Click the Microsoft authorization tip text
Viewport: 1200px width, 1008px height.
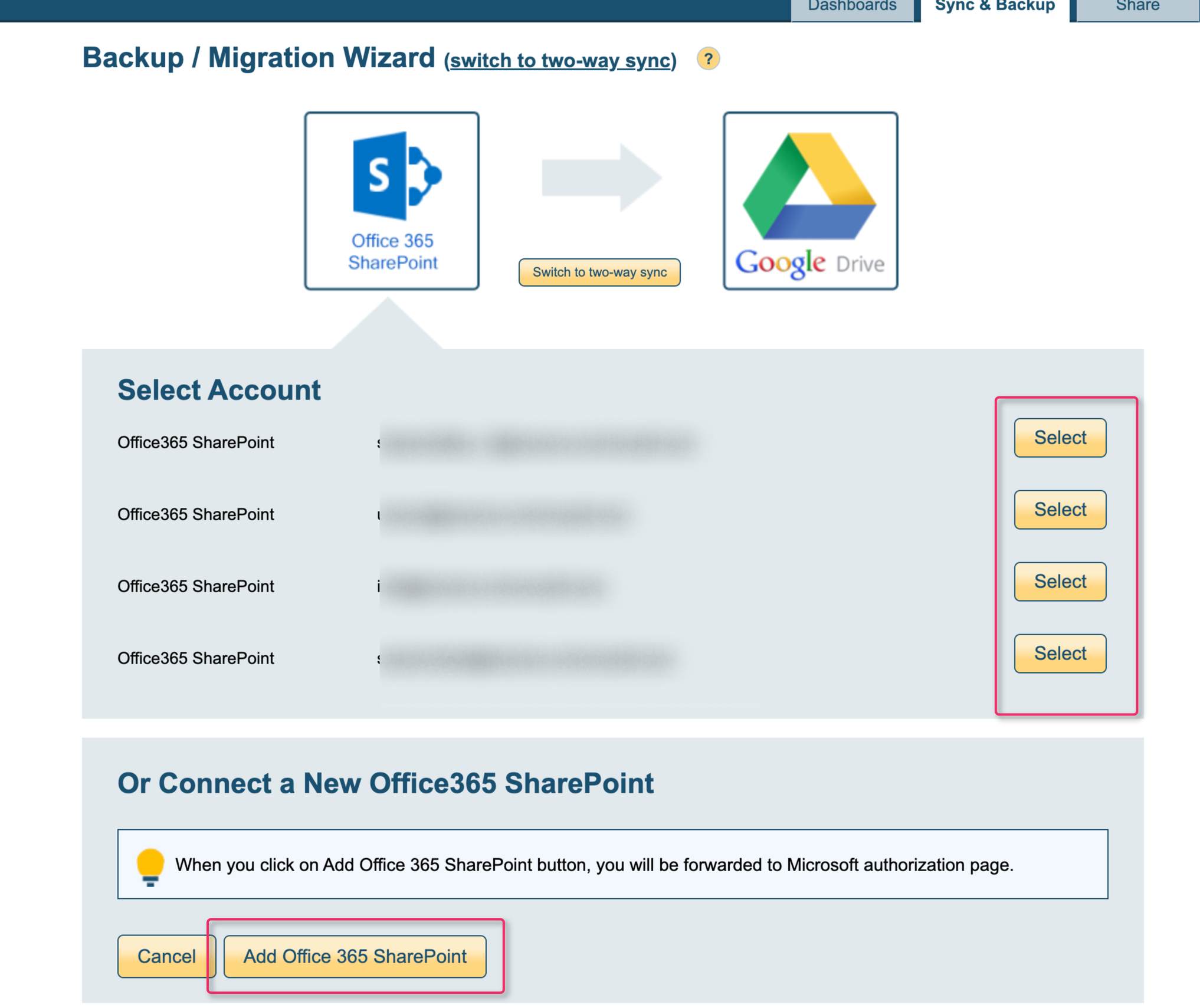click(595, 865)
